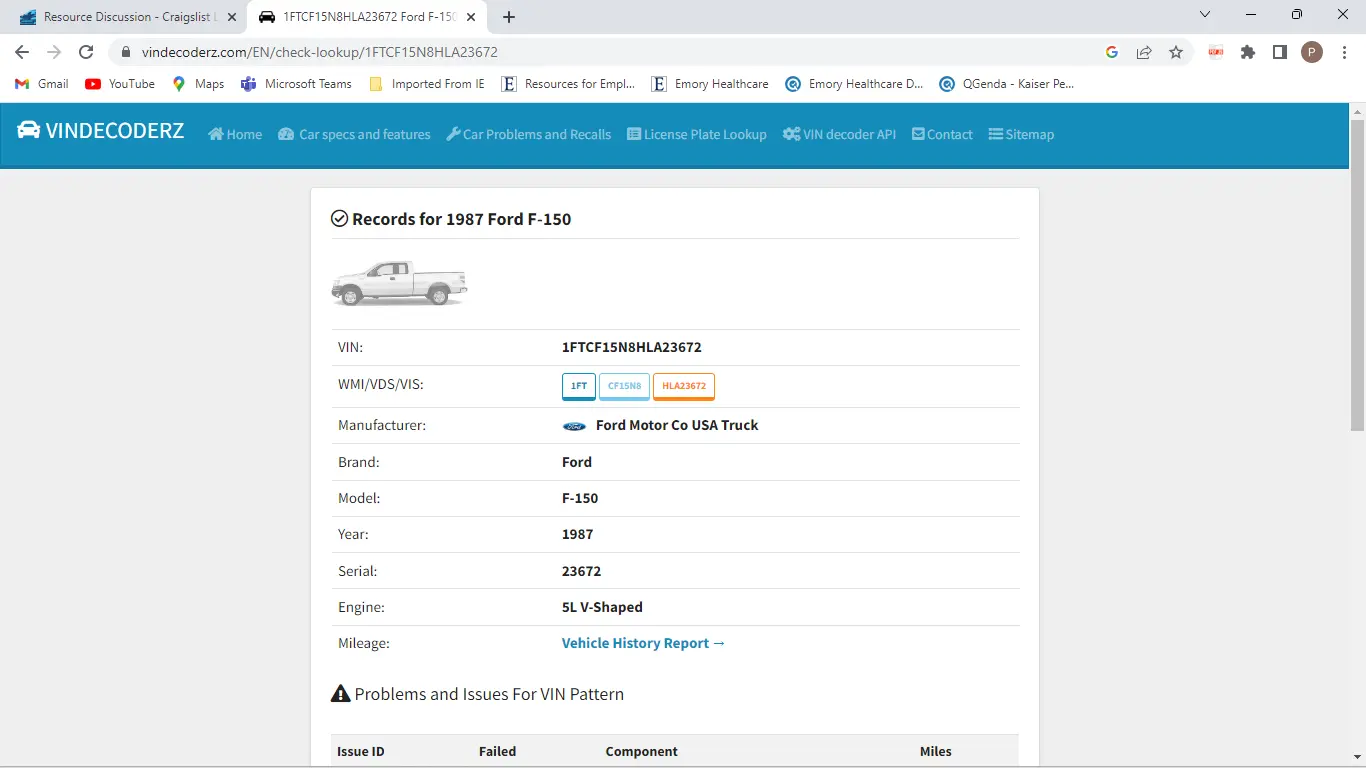1366x768 pixels.
Task: Go back to previous page
Action: click(22, 52)
